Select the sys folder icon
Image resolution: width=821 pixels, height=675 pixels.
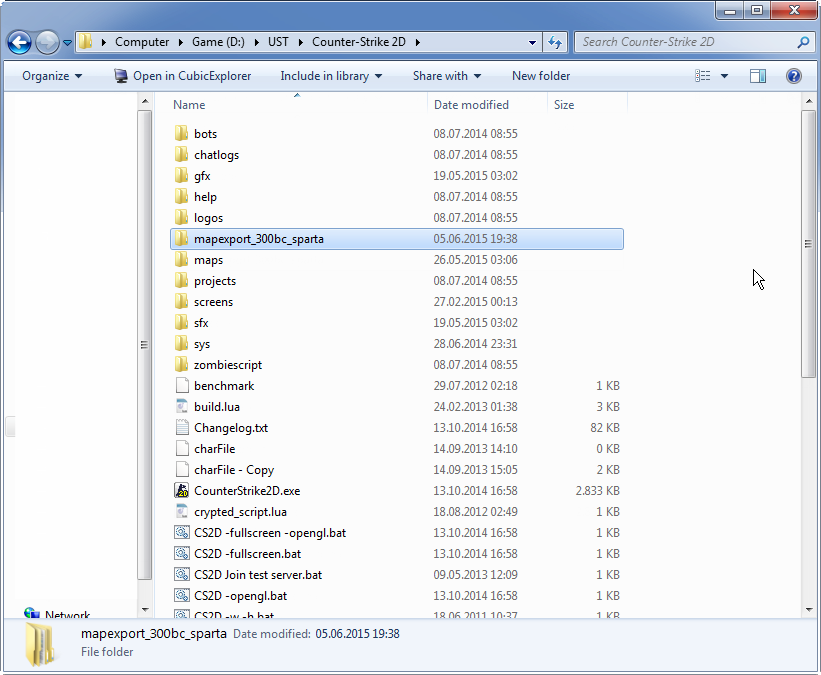pos(181,344)
